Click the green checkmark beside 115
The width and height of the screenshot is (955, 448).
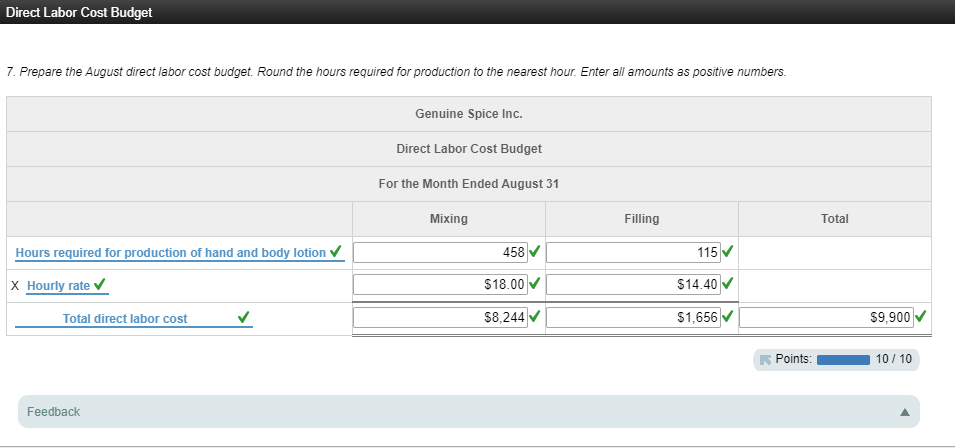(x=727, y=251)
